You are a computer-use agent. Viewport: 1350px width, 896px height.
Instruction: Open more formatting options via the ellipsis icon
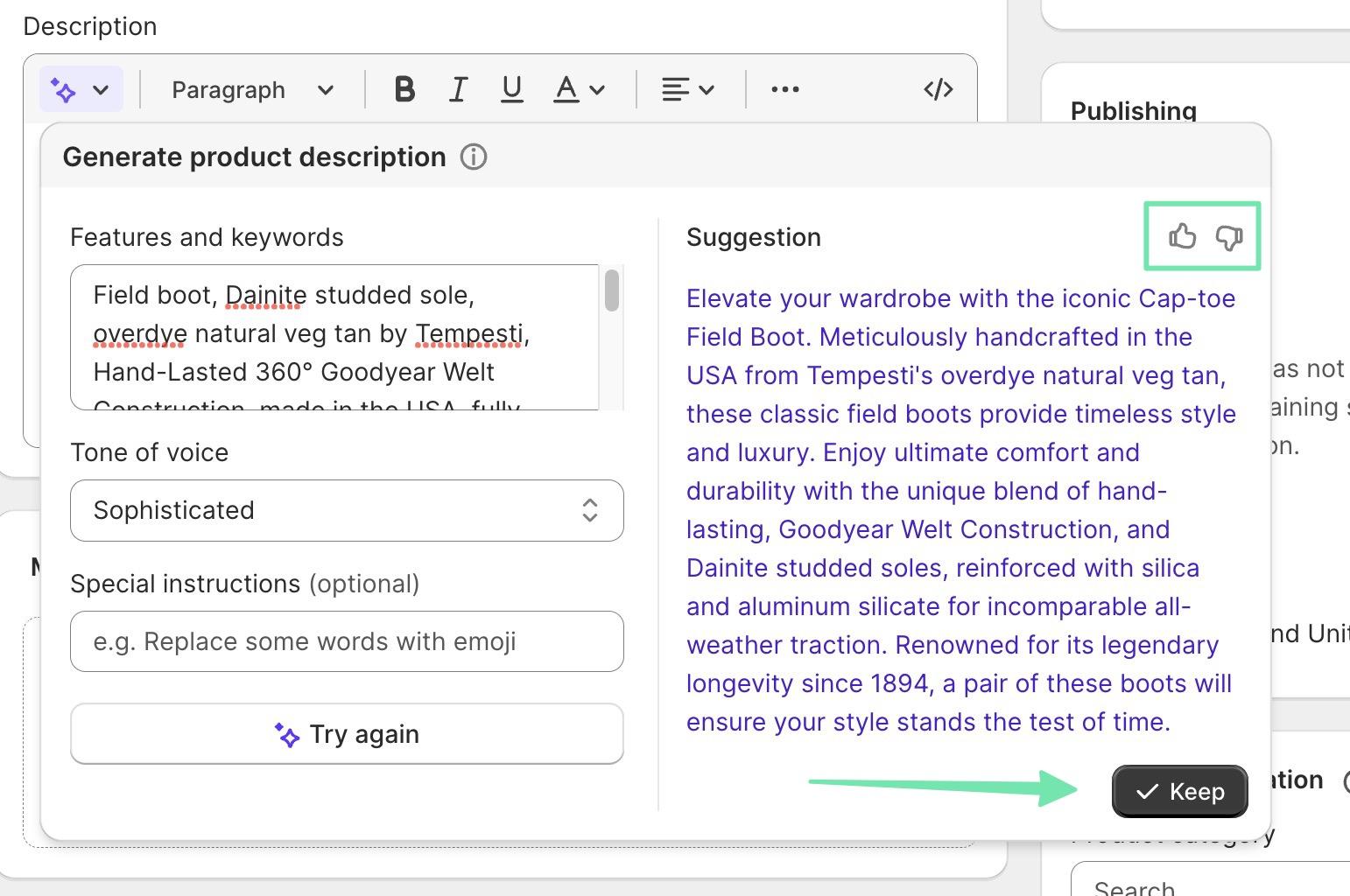click(x=784, y=88)
